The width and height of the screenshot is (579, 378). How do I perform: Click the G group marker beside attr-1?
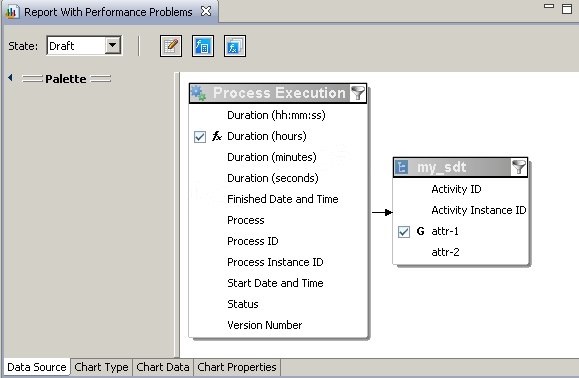click(420, 231)
